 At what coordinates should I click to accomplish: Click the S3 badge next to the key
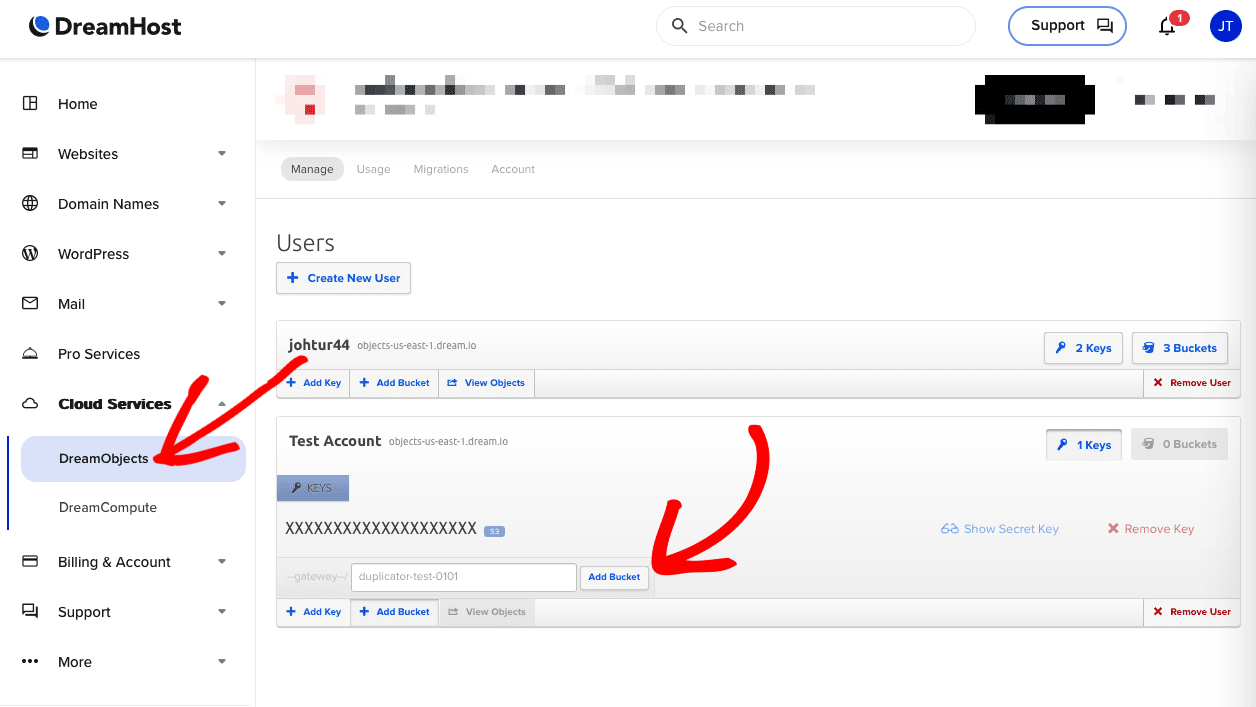(494, 531)
